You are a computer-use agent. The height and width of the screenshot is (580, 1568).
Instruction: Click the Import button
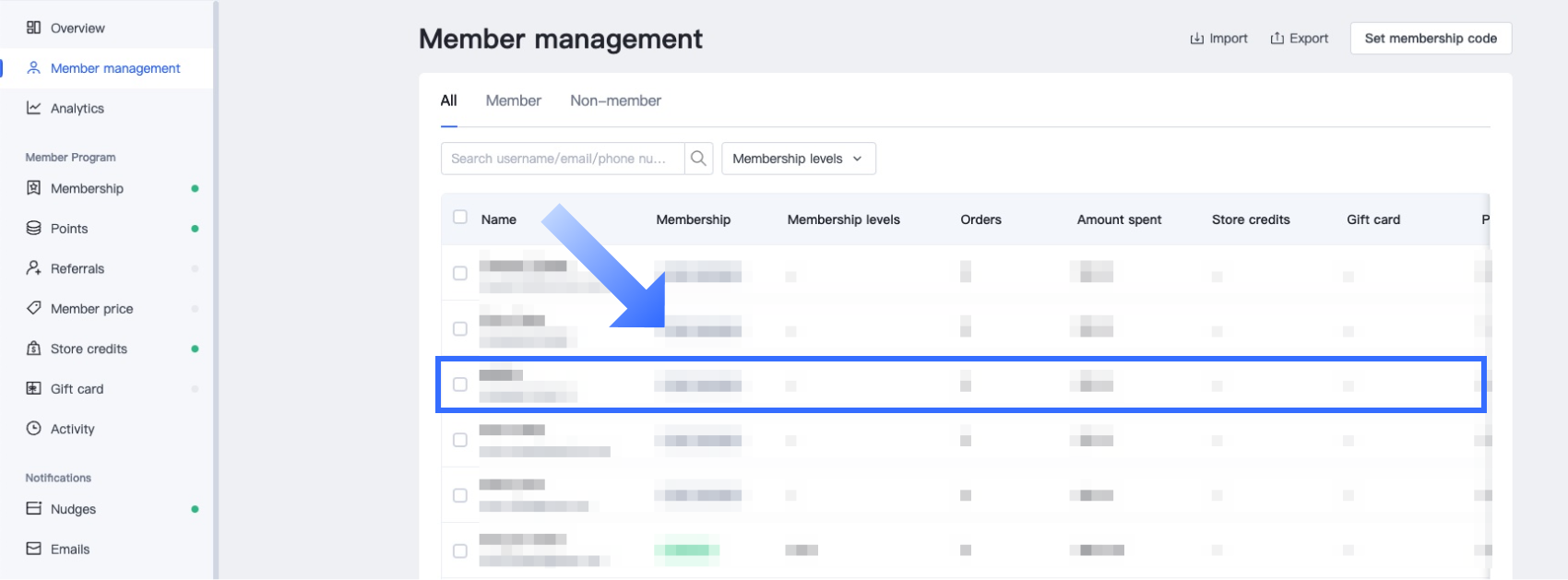click(1218, 39)
